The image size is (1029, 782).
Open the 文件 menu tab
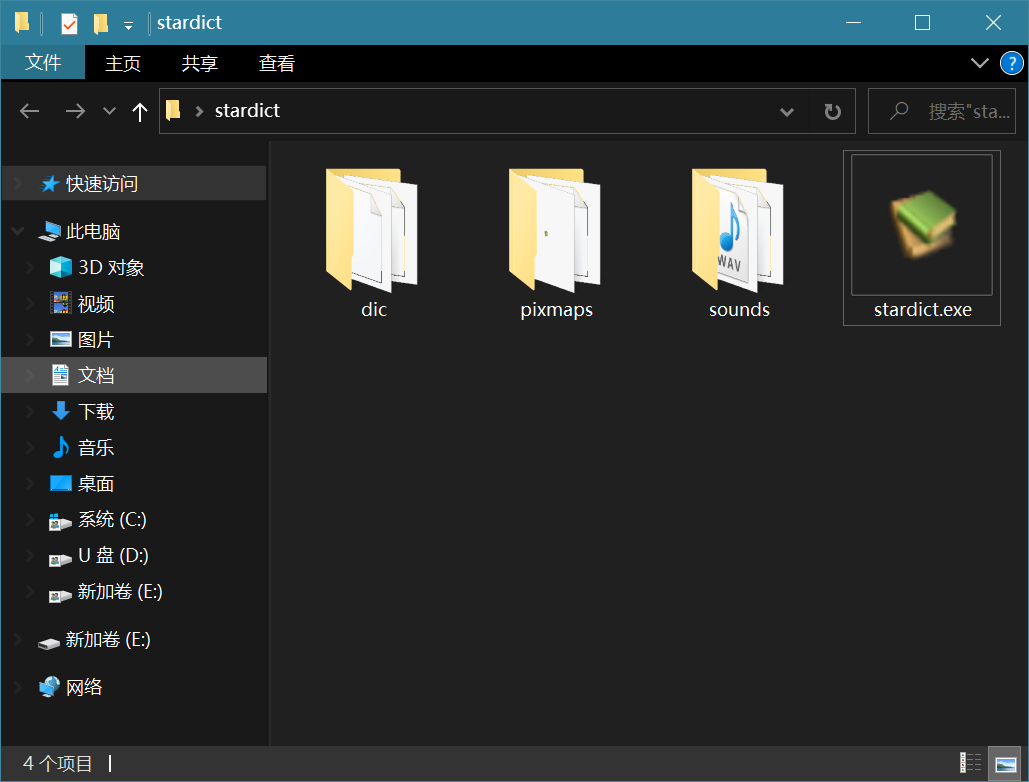tap(43, 63)
